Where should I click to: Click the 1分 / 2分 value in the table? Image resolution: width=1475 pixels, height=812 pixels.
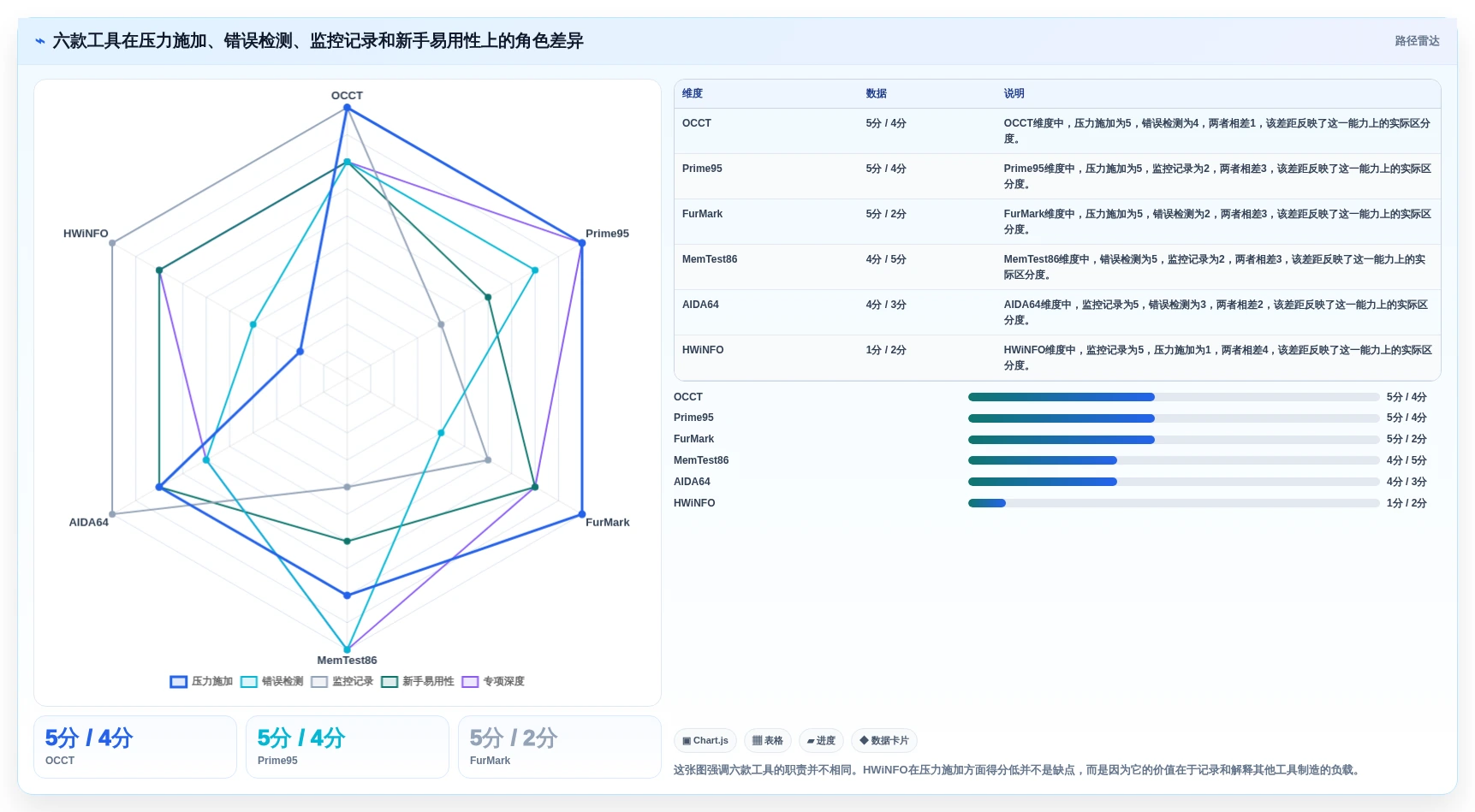[886, 350]
